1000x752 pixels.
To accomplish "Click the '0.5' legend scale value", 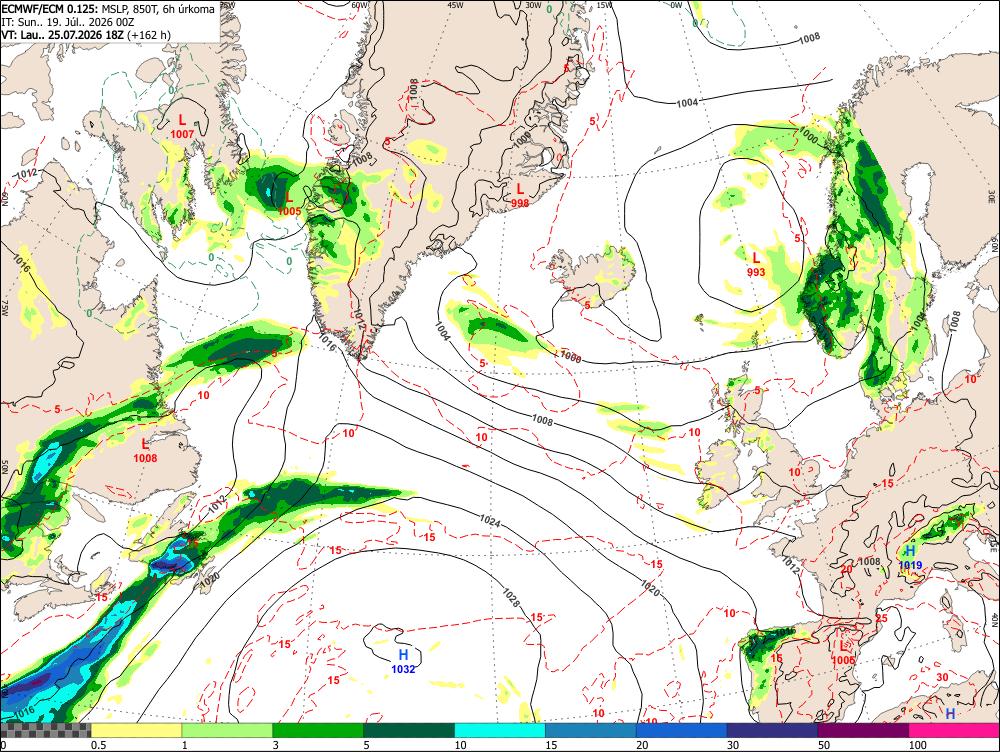I will pyautogui.click(x=98, y=745).
